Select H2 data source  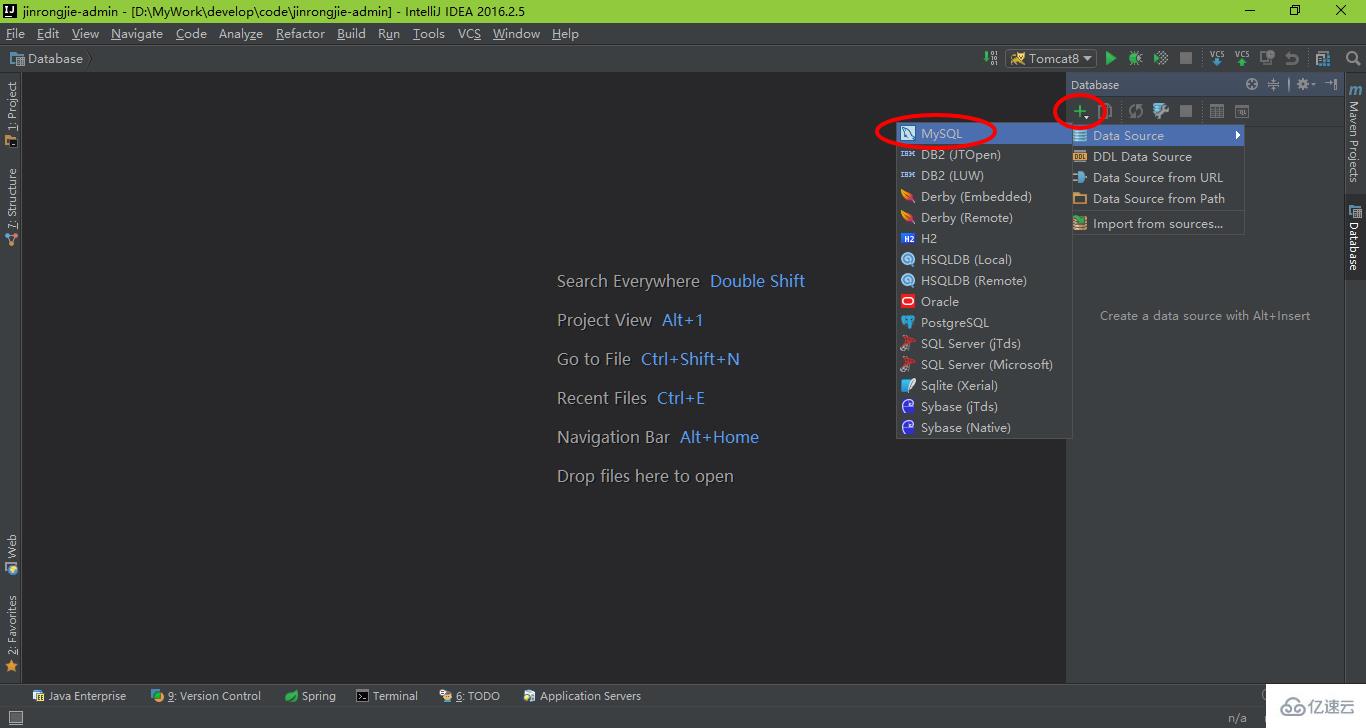point(984,238)
